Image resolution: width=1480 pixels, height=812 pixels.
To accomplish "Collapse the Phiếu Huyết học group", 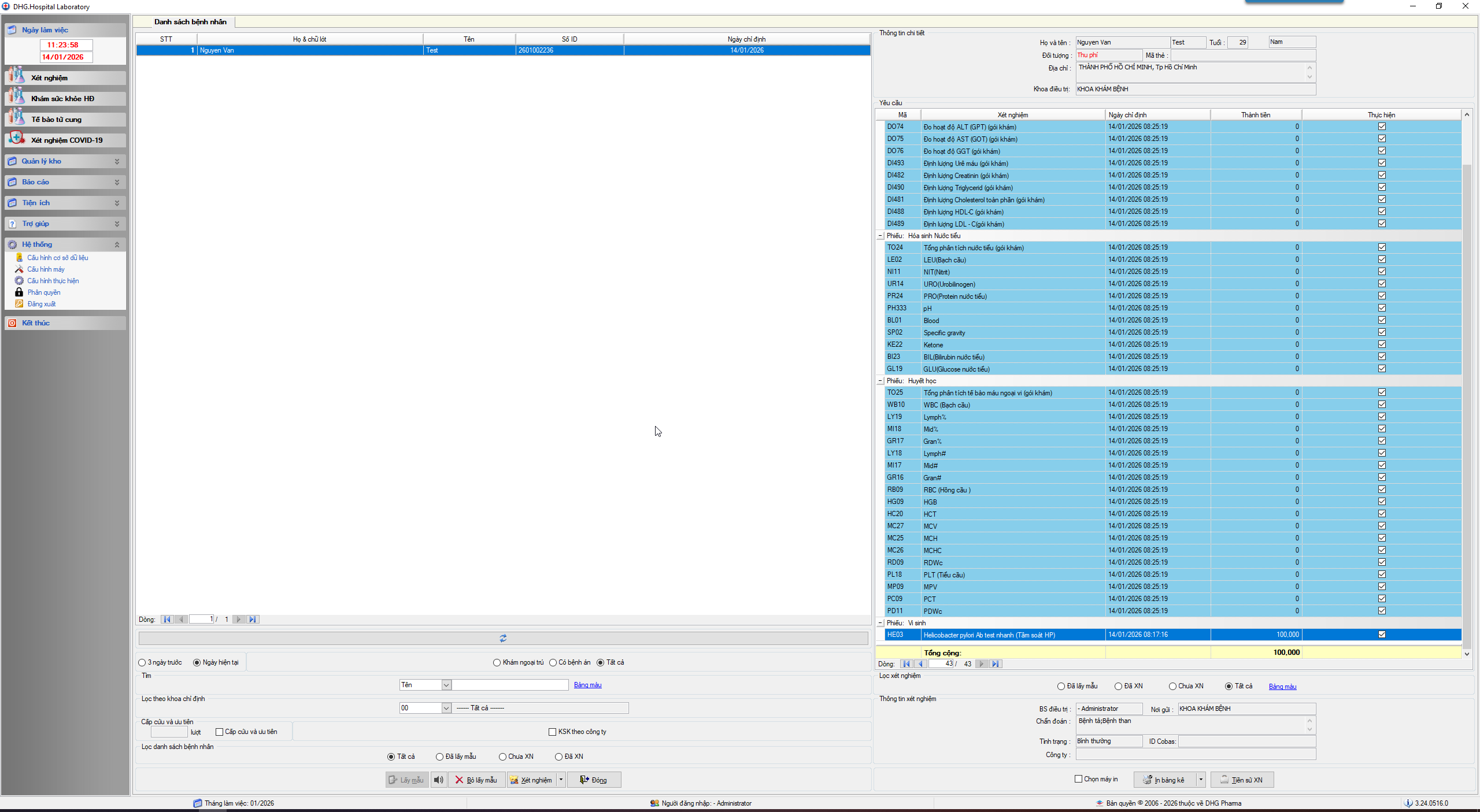I will (880, 381).
